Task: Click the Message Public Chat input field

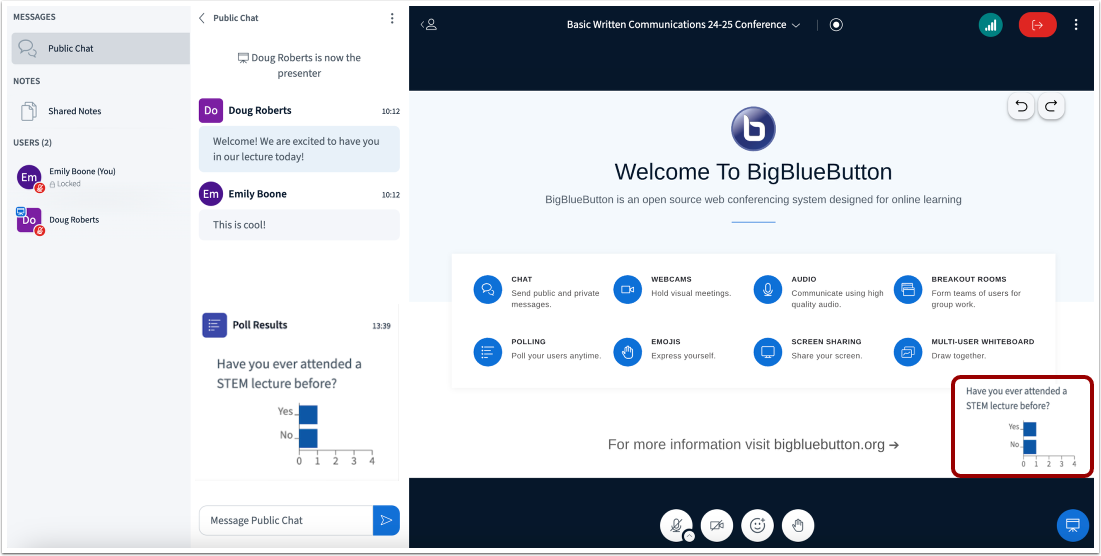Action: tap(286, 520)
